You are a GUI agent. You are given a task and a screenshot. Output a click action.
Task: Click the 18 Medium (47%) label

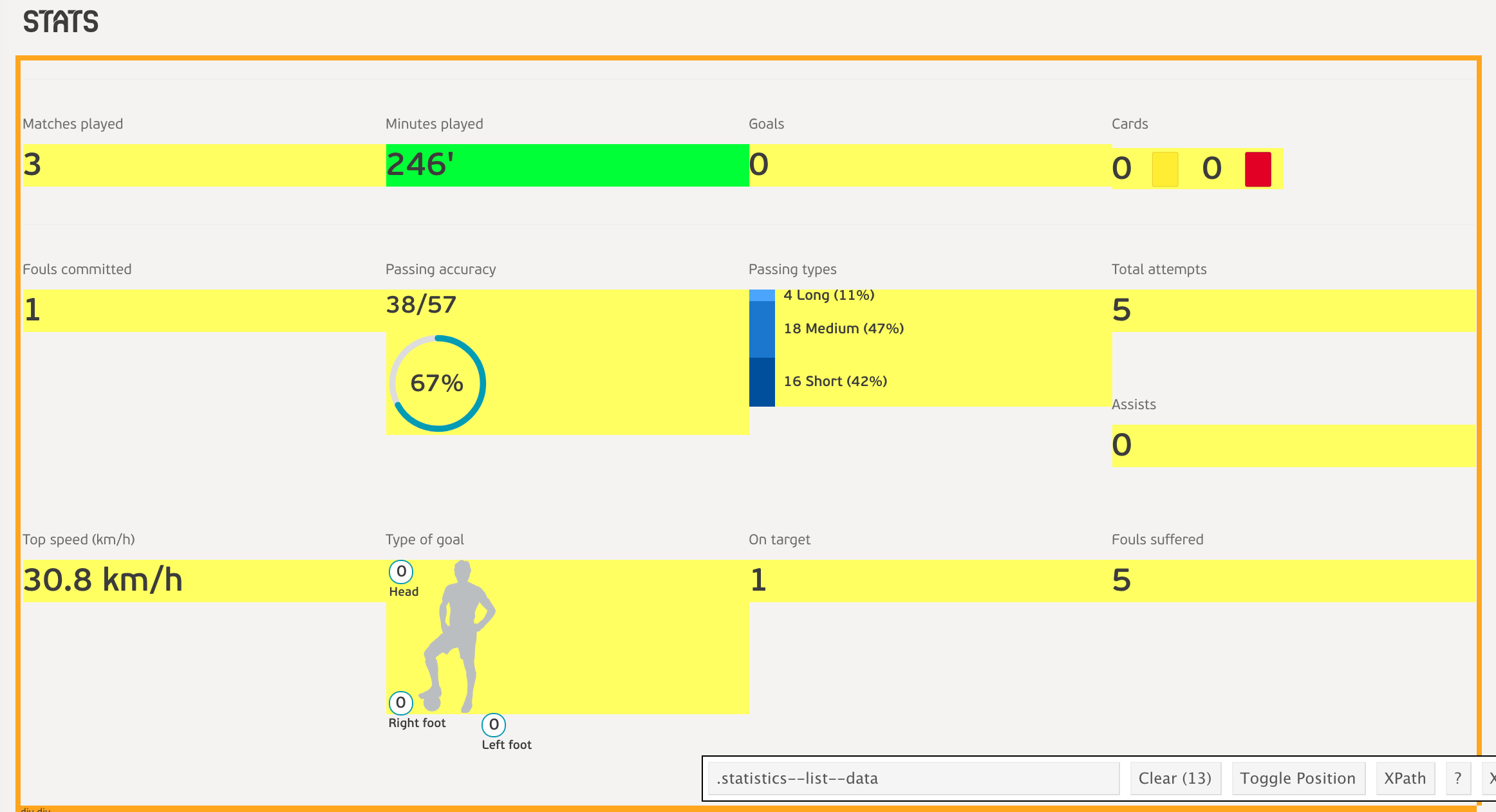[844, 329]
